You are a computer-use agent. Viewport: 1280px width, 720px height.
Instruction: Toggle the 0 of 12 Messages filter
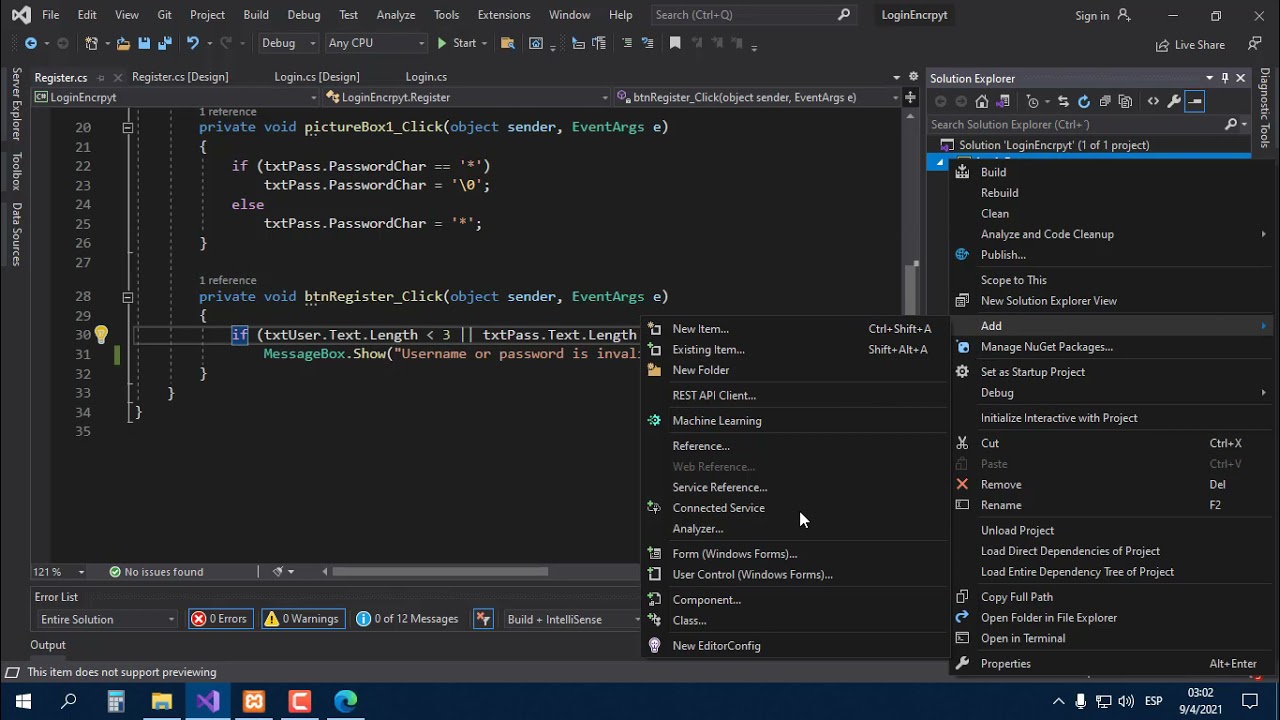pyautogui.click(x=408, y=619)
